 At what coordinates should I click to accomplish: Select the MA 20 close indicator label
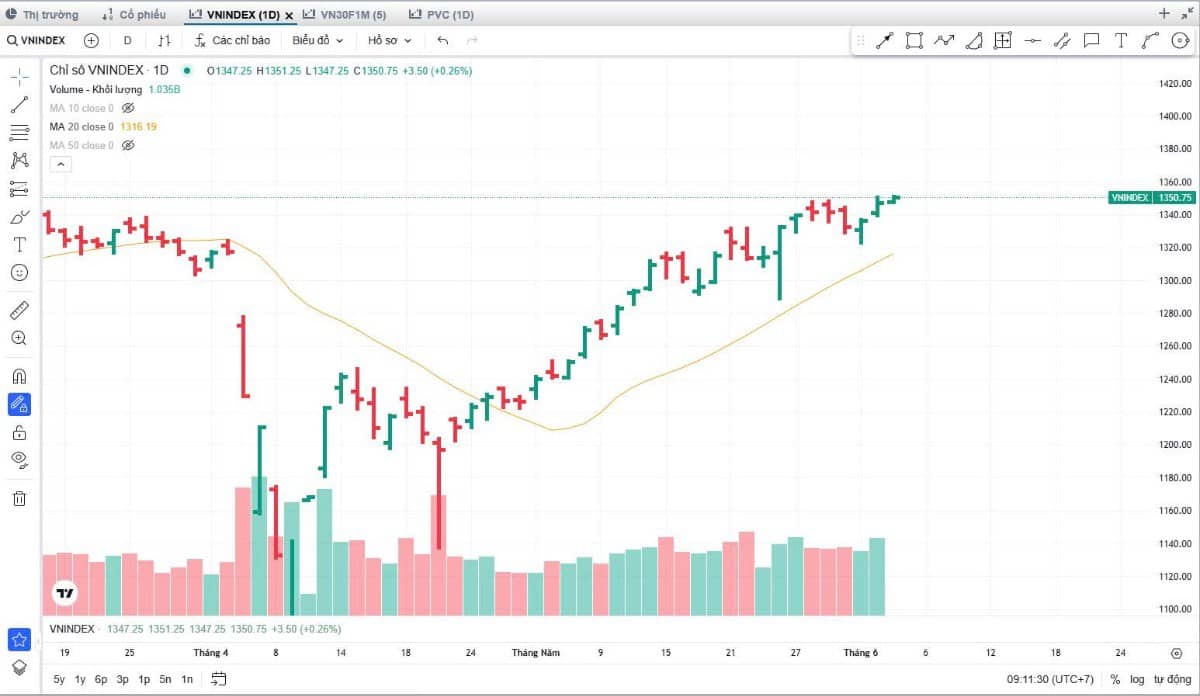tap(82, 127)
